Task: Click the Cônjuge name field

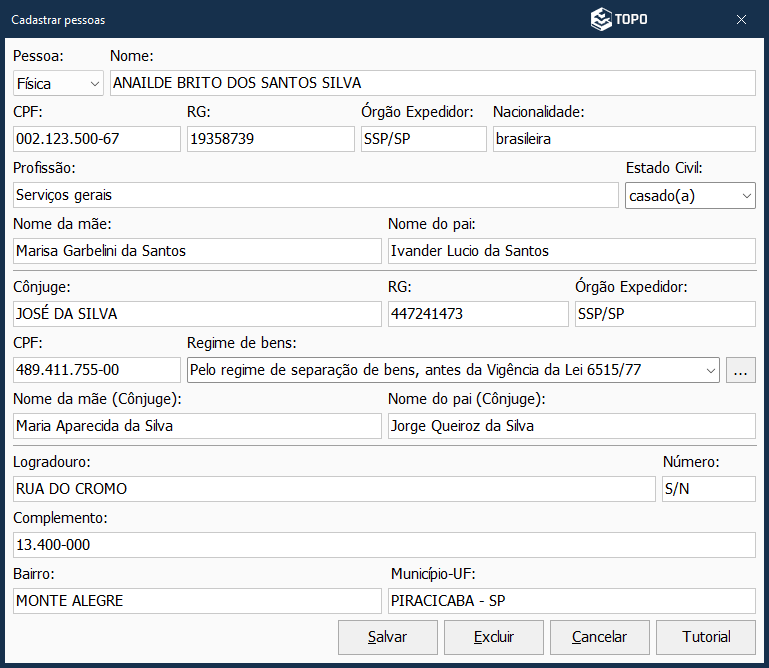Action: click(x=197, y=314)
